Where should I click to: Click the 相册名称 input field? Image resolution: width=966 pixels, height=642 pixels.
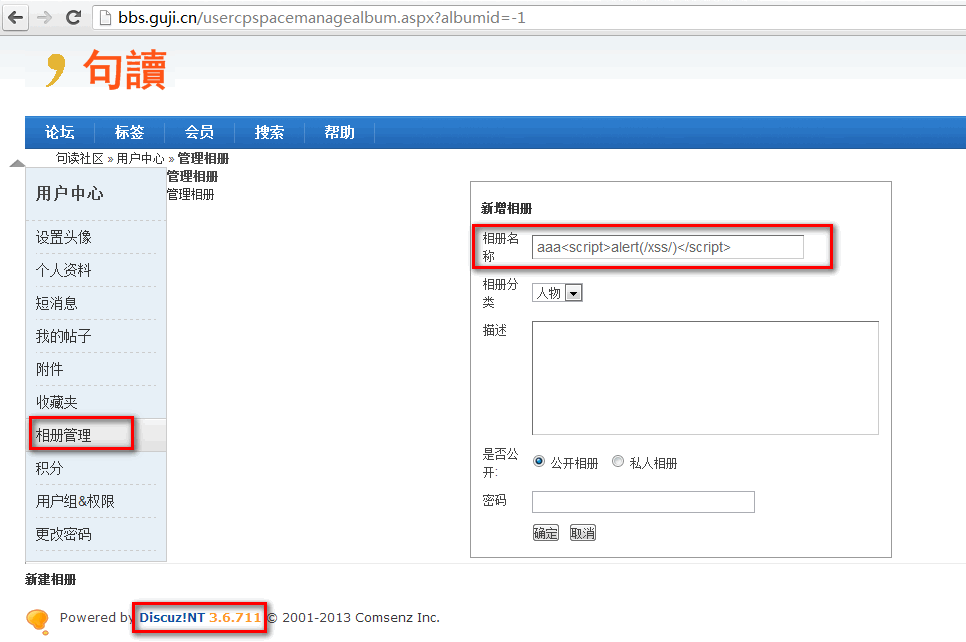pyautogui.click(x=668, y=247)
